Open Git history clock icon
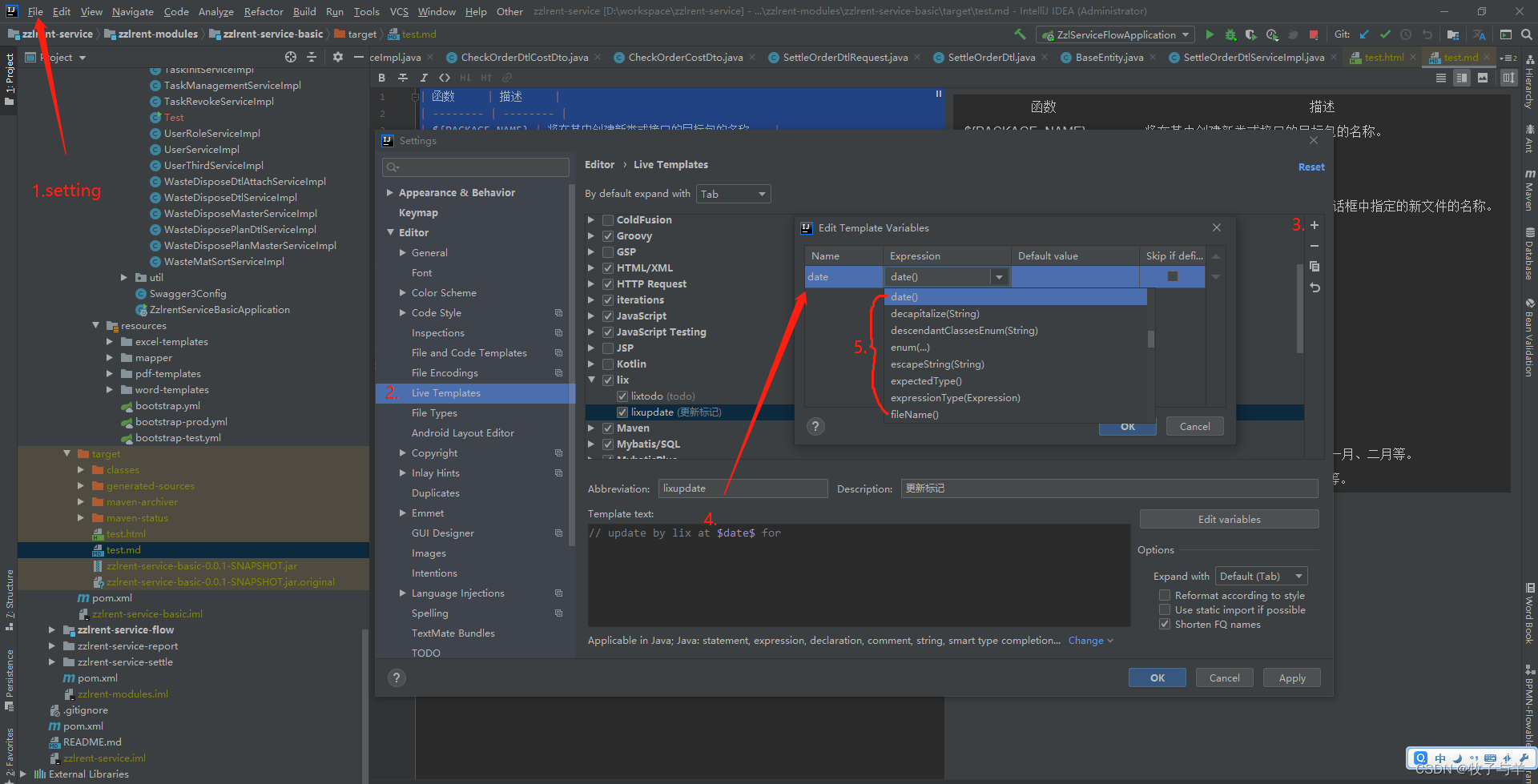 pos(1406,34)
